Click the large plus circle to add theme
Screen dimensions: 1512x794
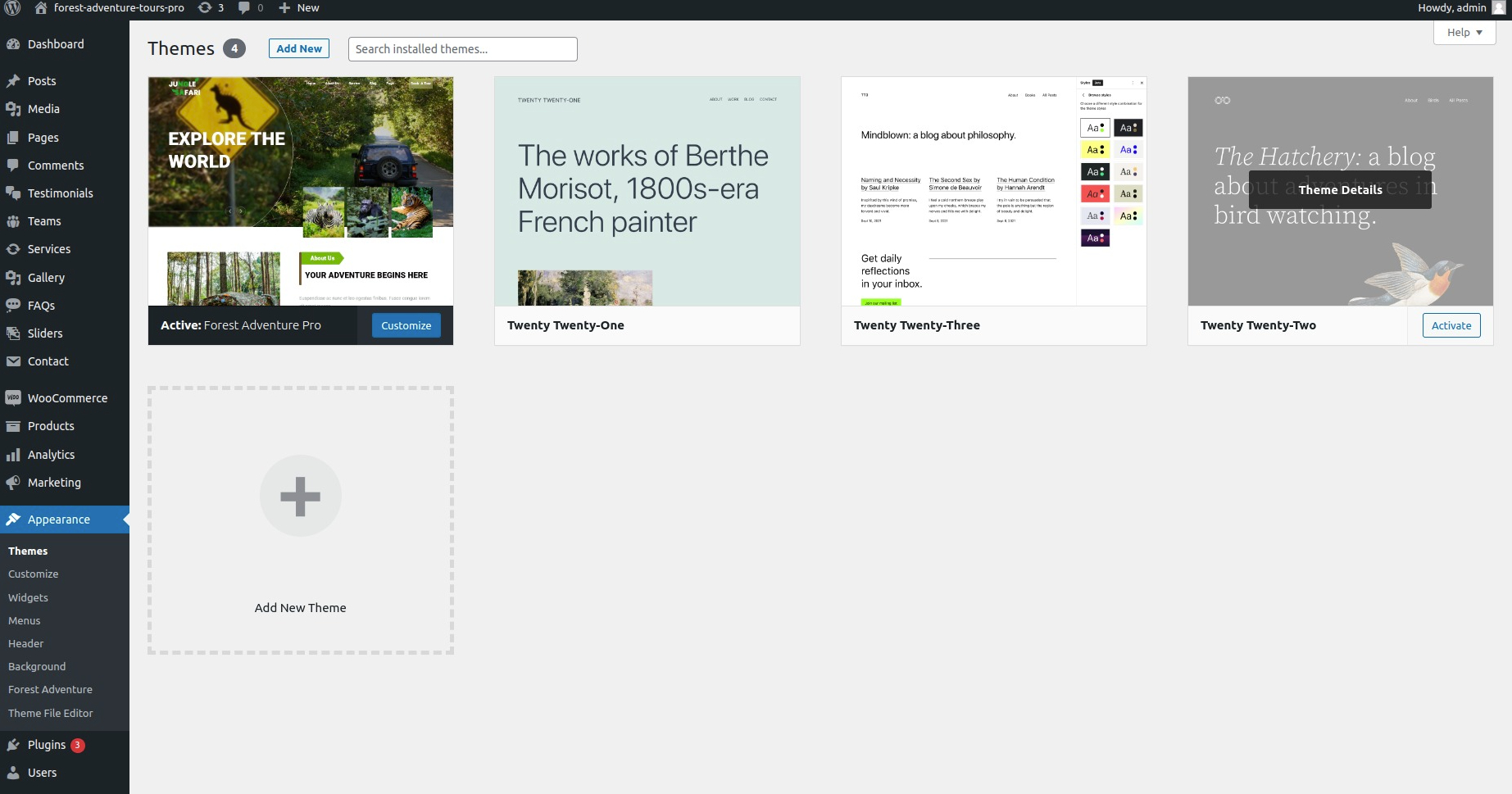coord(301,496)
